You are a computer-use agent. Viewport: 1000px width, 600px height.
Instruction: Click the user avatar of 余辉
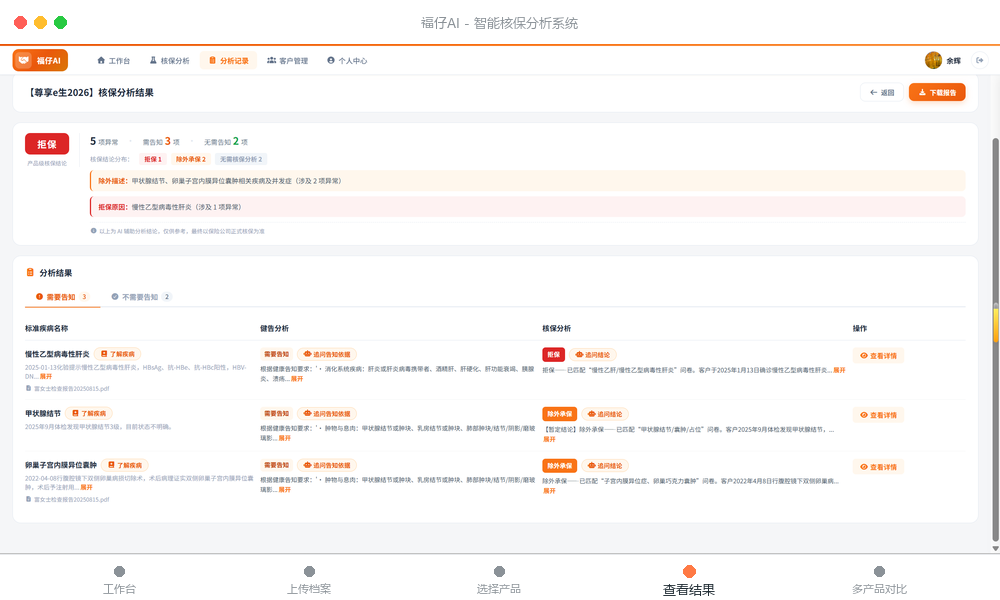pos(933,61)
